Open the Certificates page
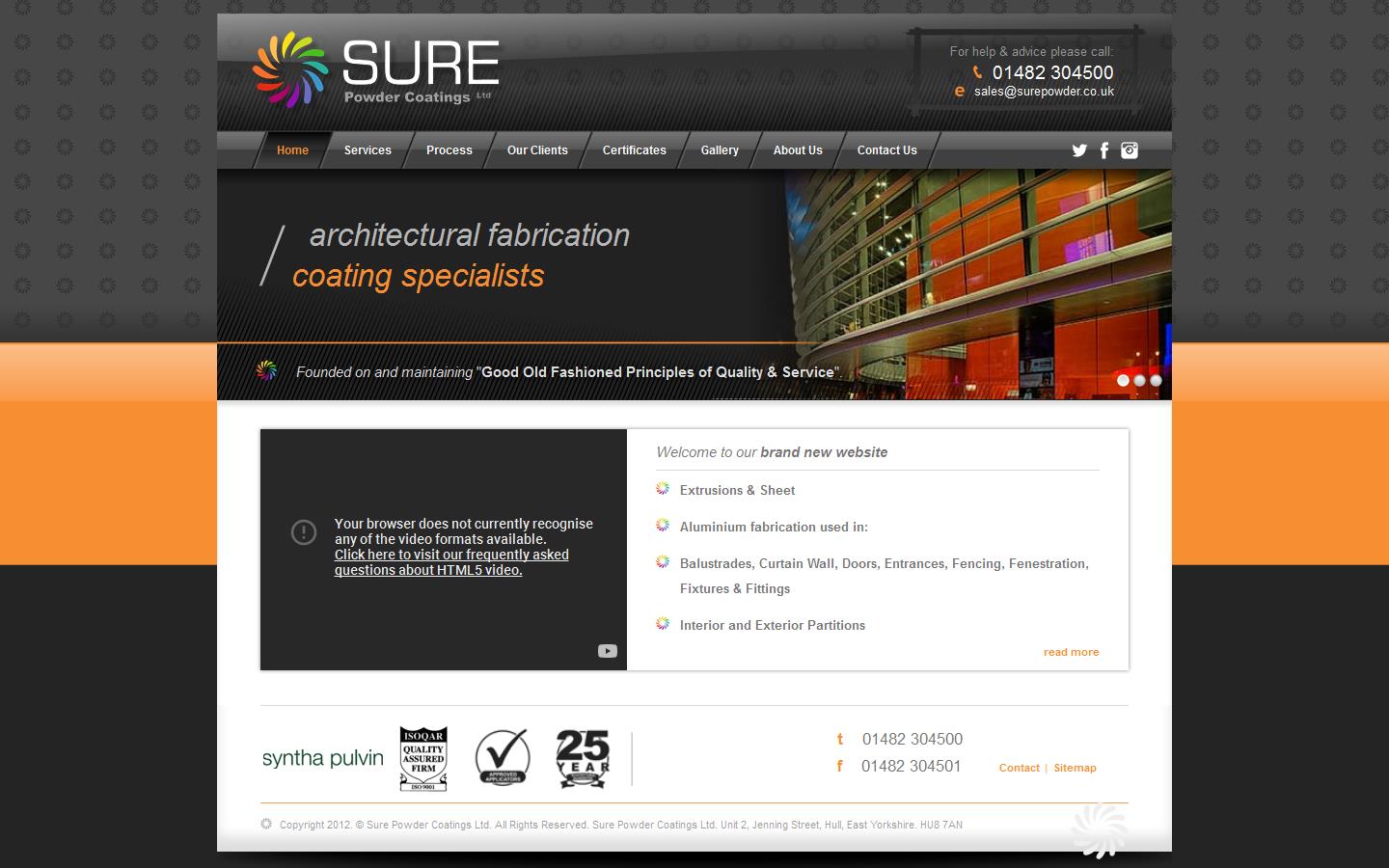This screenshot has height=868, width=1389. point(634,150)
